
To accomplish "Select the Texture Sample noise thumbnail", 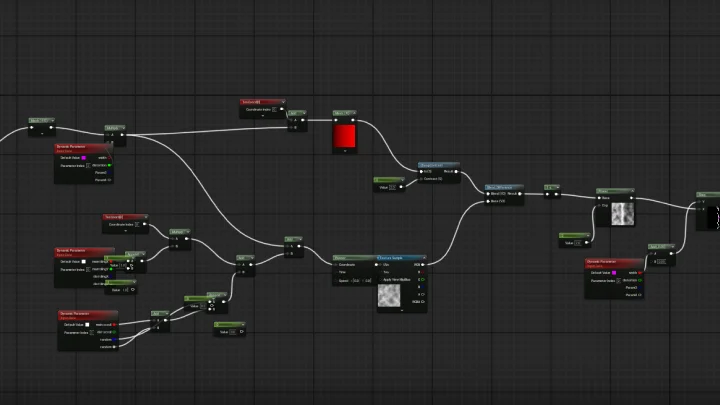I will pyautogui.click(x=389, y=295).
